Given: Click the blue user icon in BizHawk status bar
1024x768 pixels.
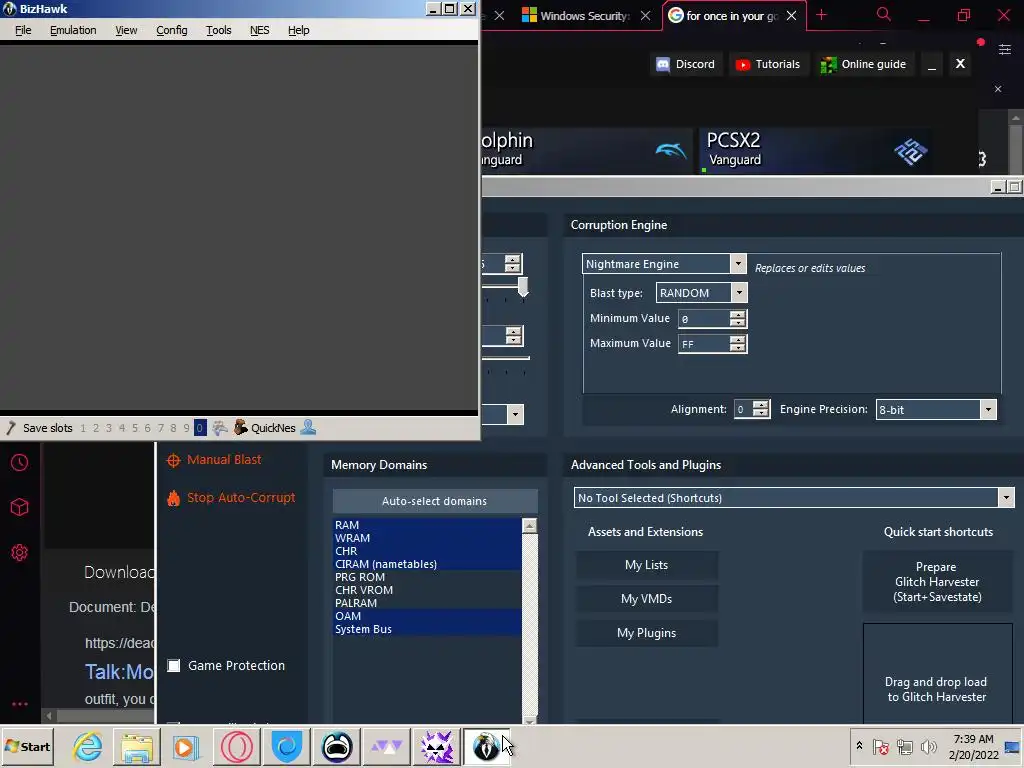Looking at the screenshot, I should (308, 428).
